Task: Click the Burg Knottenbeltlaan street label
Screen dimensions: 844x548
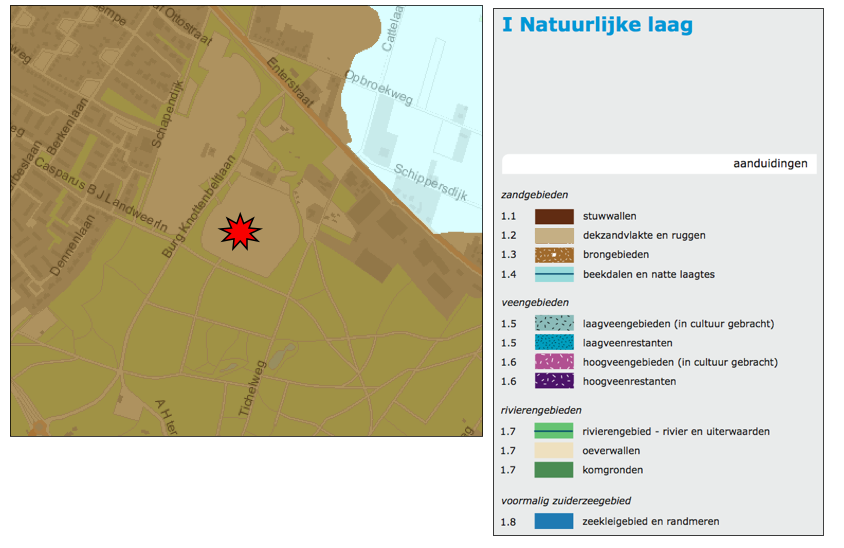Action: tap(198, 208)
